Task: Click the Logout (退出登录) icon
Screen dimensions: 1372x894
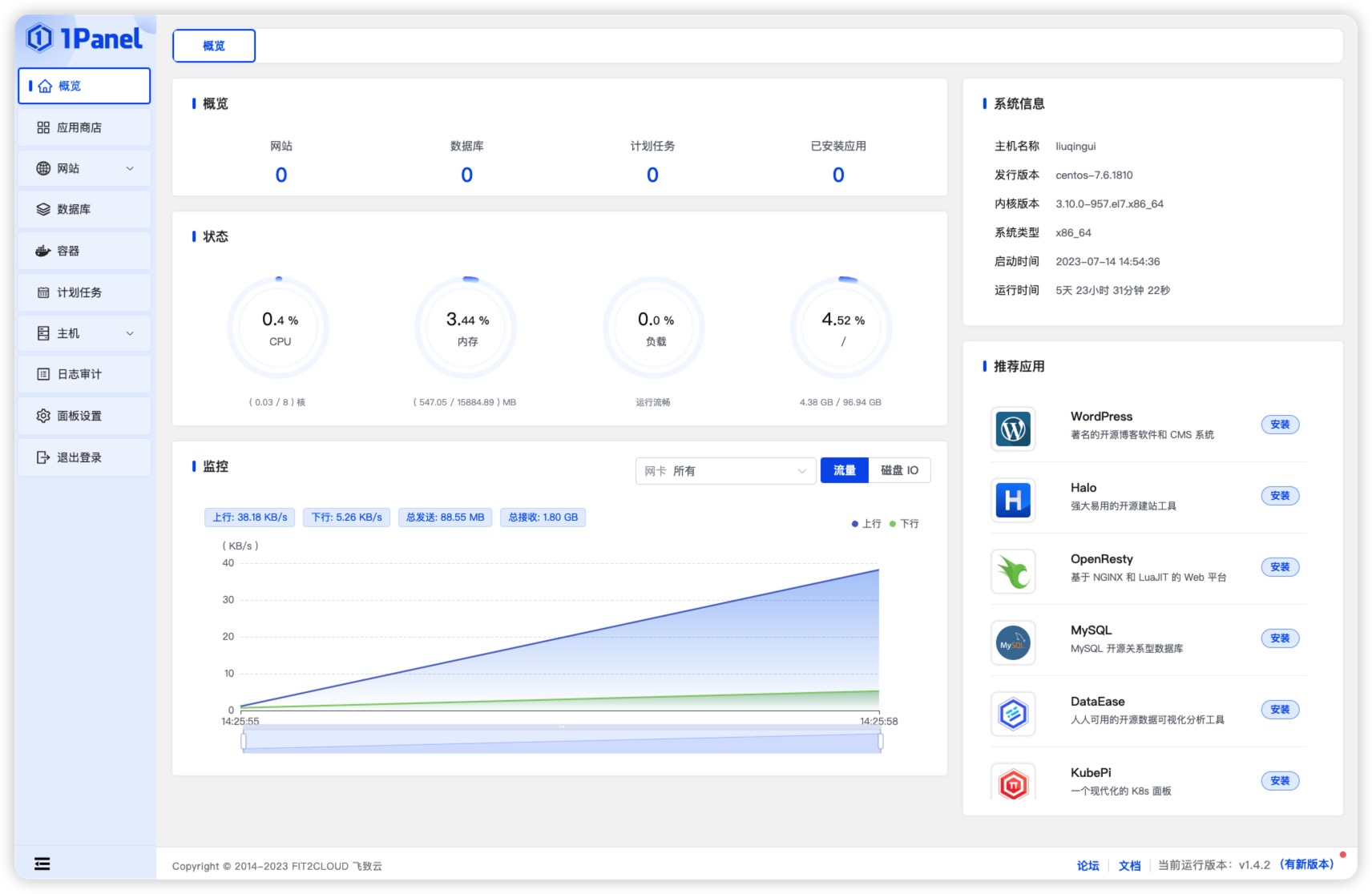Action: [x=43, y=457]
